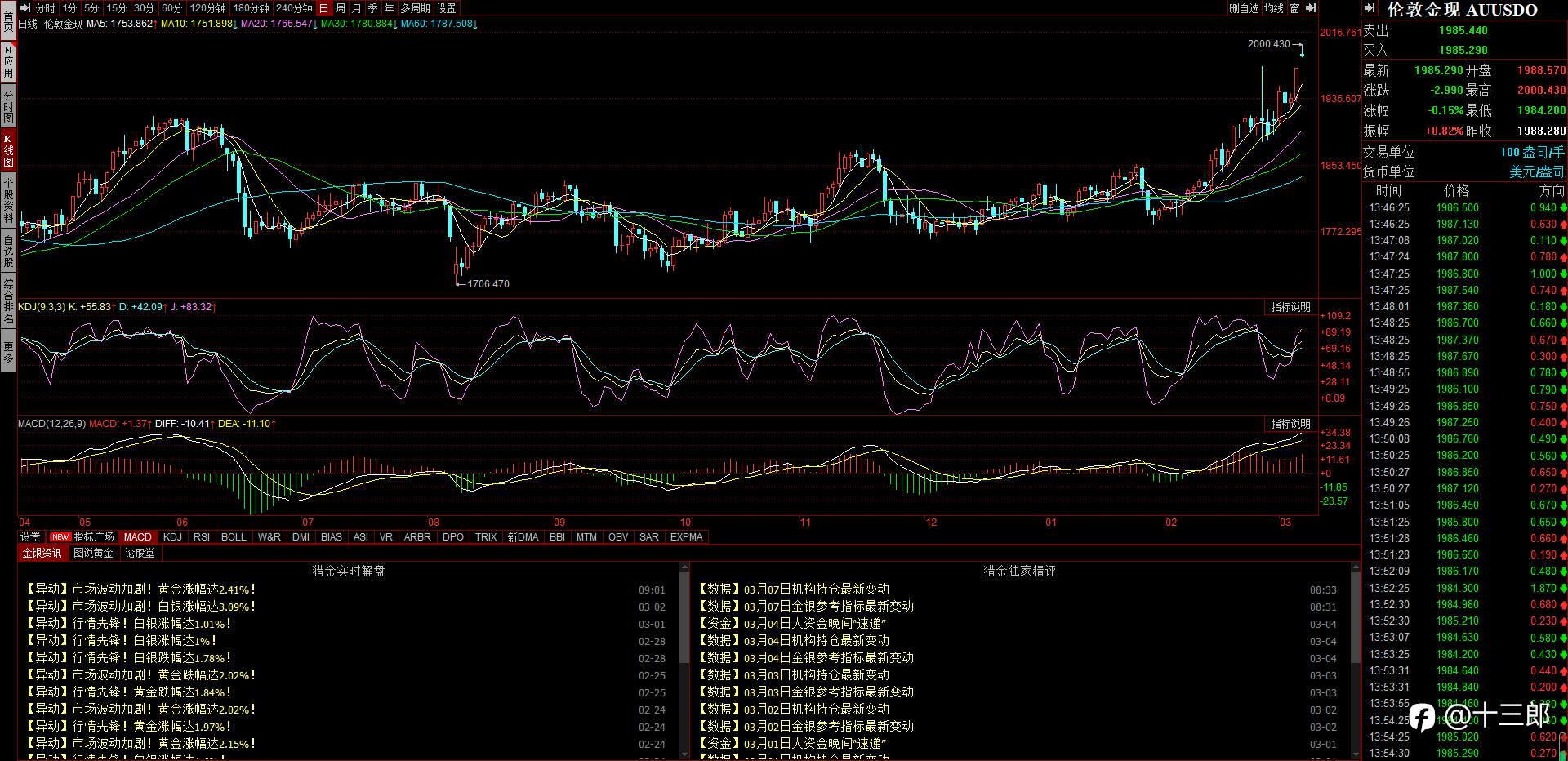Select the SAR indicator tab
The height and width of the screenshot is (761, 1568).
[649, 537]
